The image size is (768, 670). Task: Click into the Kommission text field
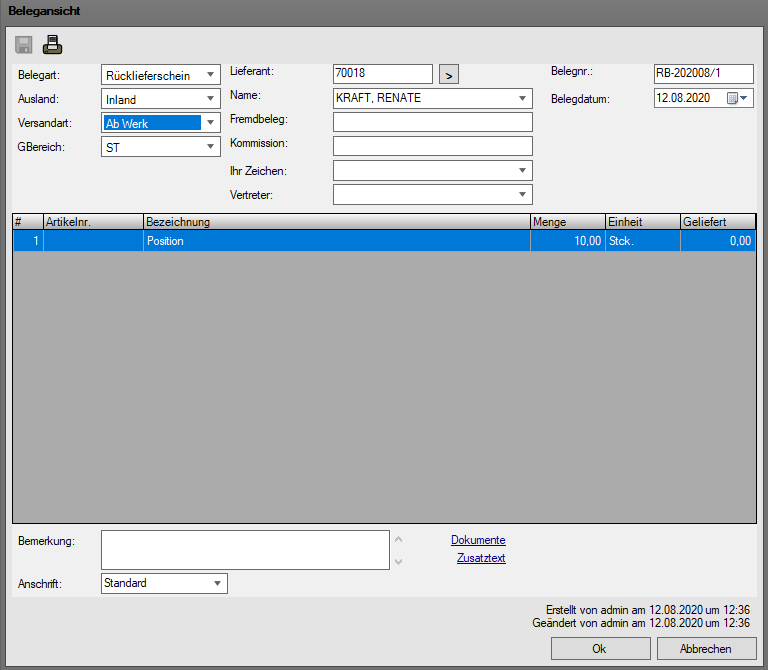(x=432, y=146)
